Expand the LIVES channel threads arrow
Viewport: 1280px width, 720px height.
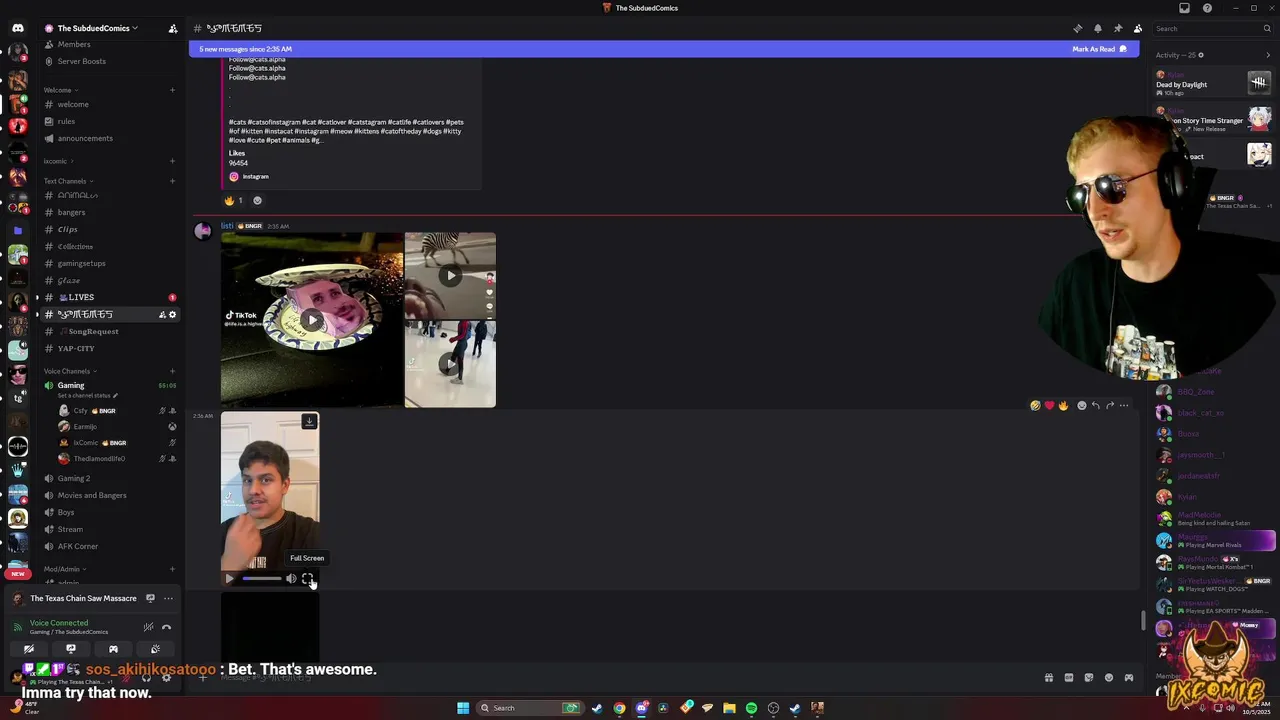point(37,297)
